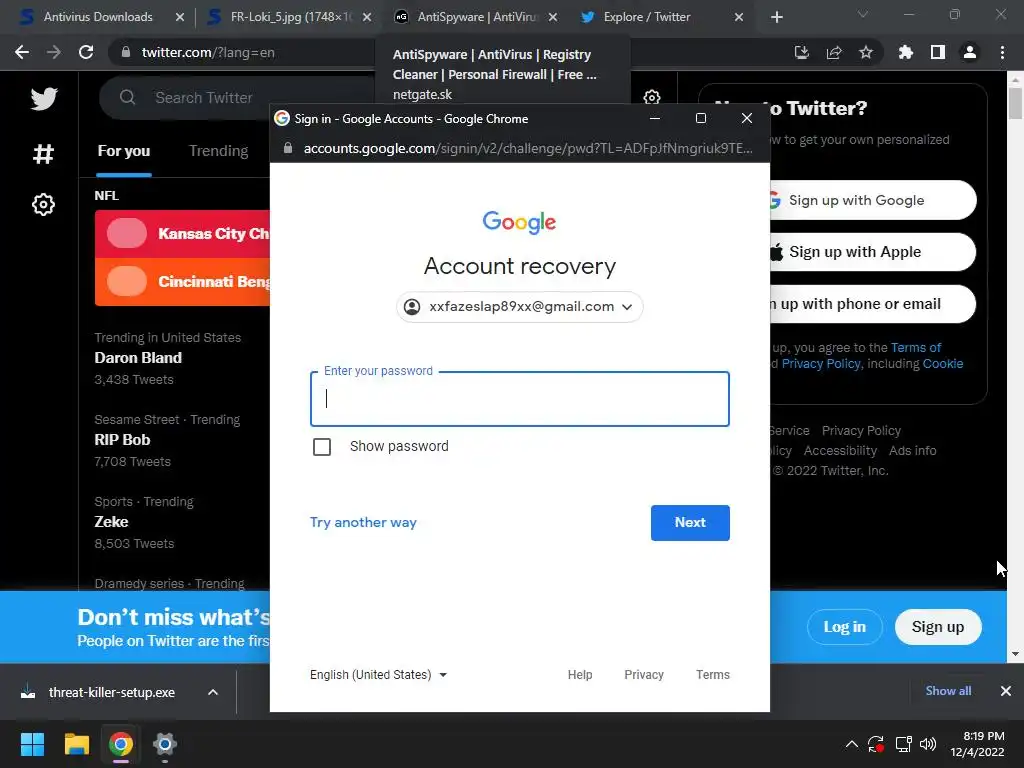
Task: Open the Extensions puzzle icon
Action: point(906,52)
